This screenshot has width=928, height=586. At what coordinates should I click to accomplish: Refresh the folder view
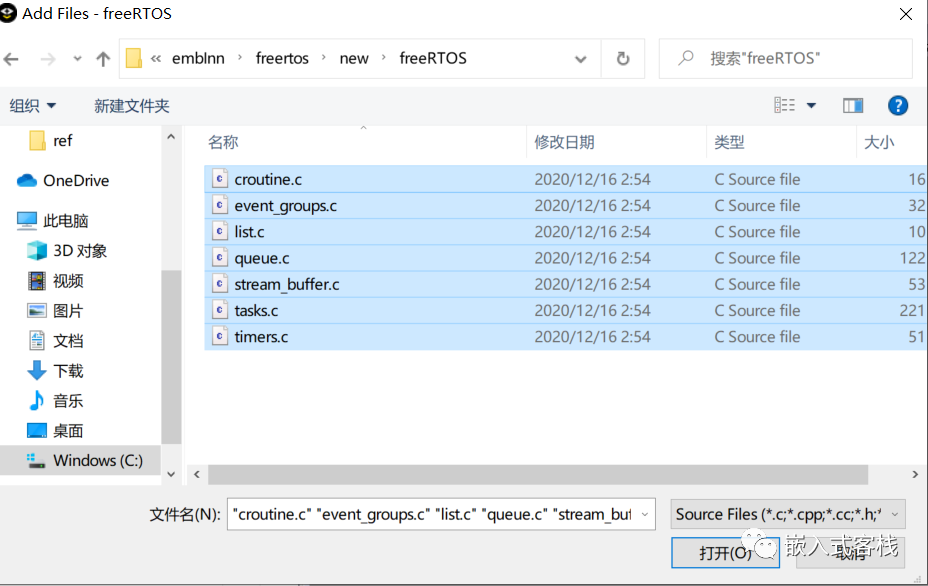click(x=623, y=59)
